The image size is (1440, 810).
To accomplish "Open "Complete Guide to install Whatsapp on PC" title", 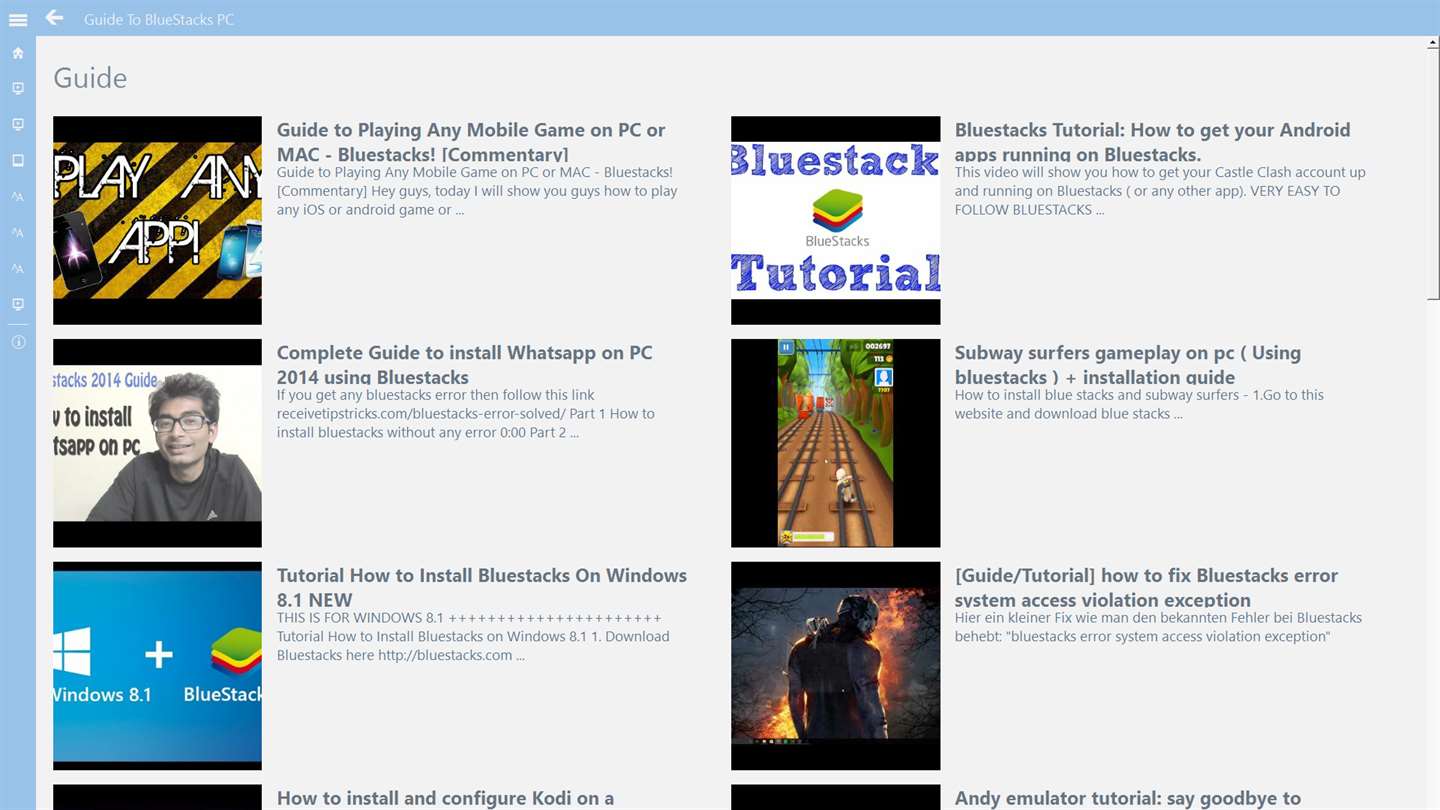I will 465,365.
